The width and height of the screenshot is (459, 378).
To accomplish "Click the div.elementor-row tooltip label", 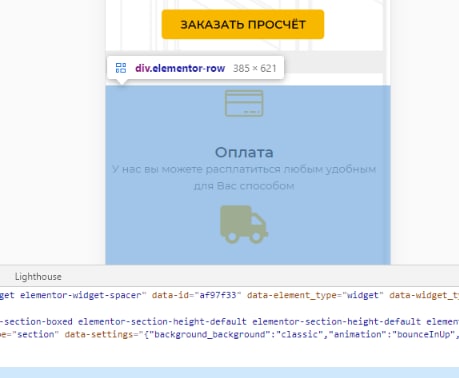I will coord(180,68).
